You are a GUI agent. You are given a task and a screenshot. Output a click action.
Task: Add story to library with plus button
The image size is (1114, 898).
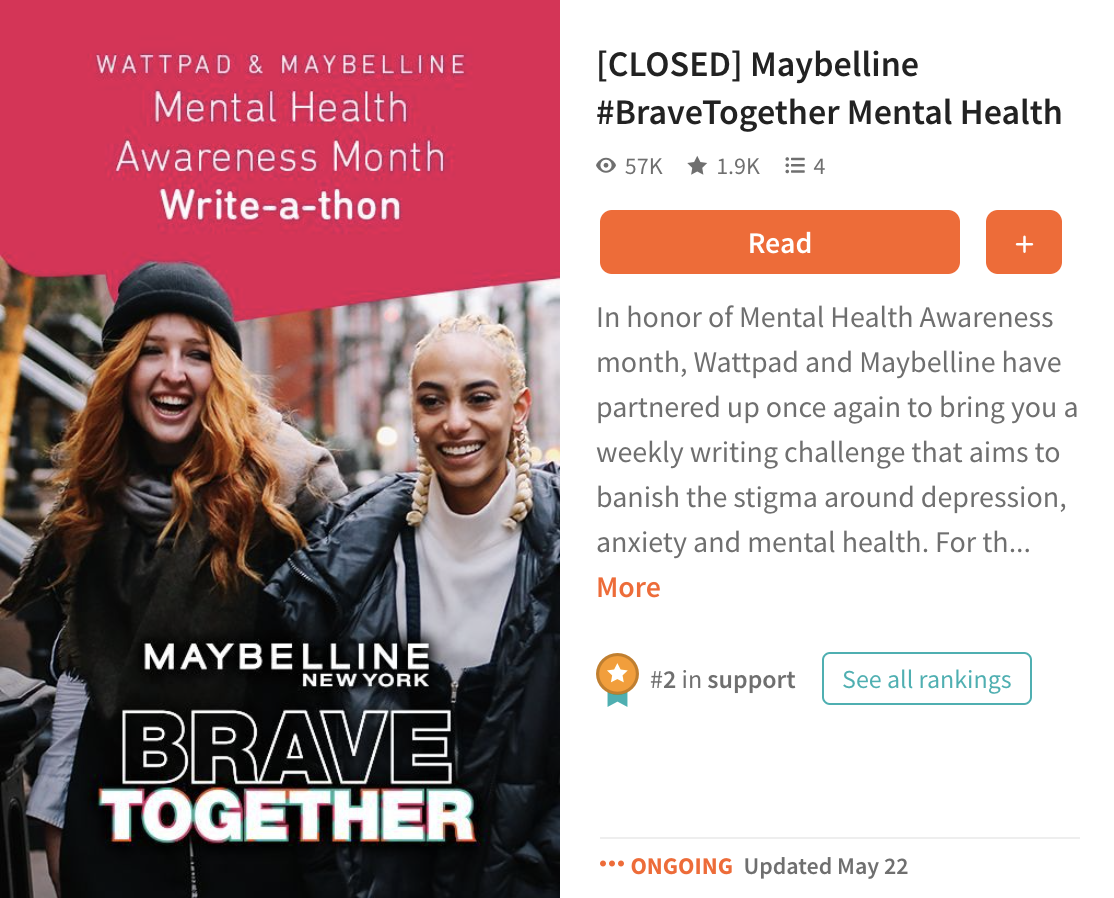pyautogui.click(x=1023, y=242)
